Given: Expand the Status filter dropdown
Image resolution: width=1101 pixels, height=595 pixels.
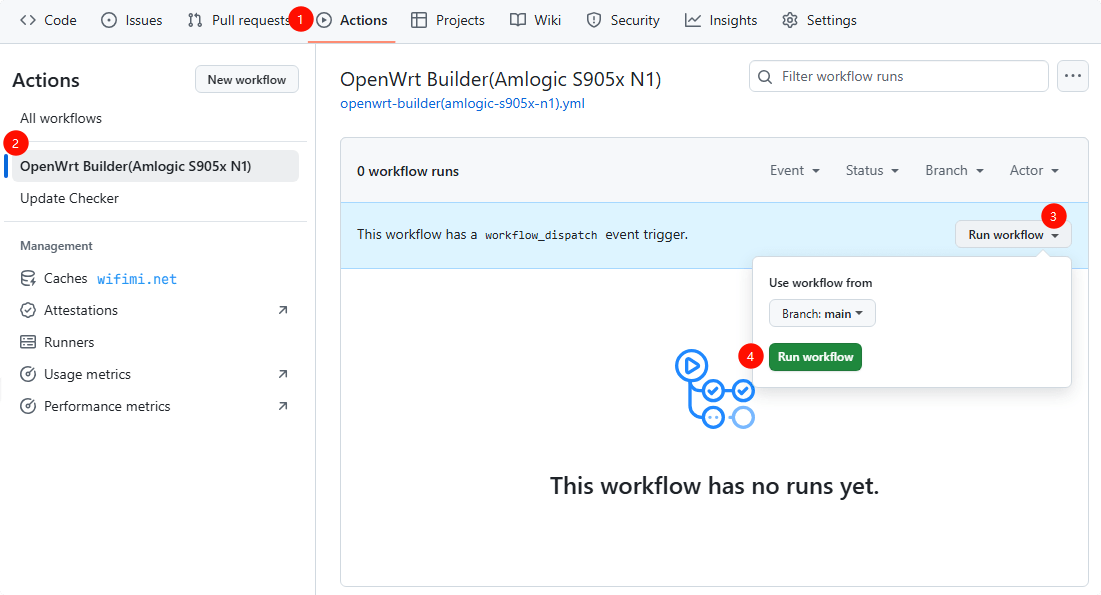Looking at the screenshot, I should [x=872, y=170].
